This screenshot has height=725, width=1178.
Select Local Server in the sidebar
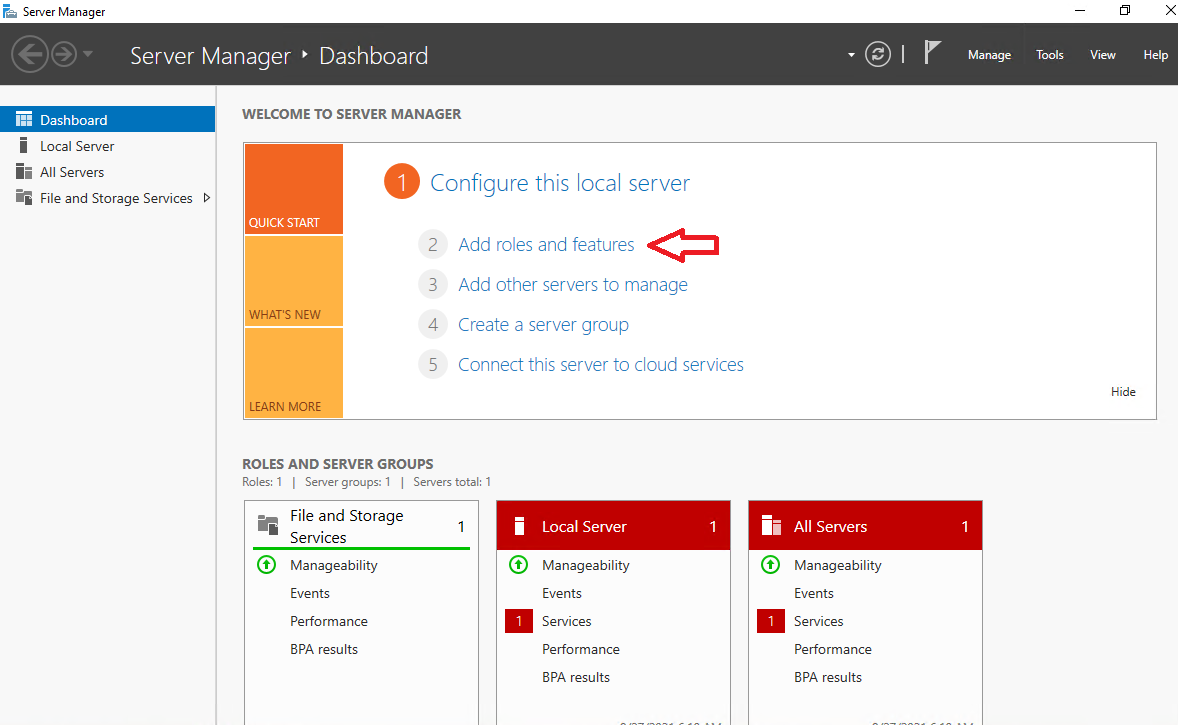pyautogui.click(x=74, y=145)
